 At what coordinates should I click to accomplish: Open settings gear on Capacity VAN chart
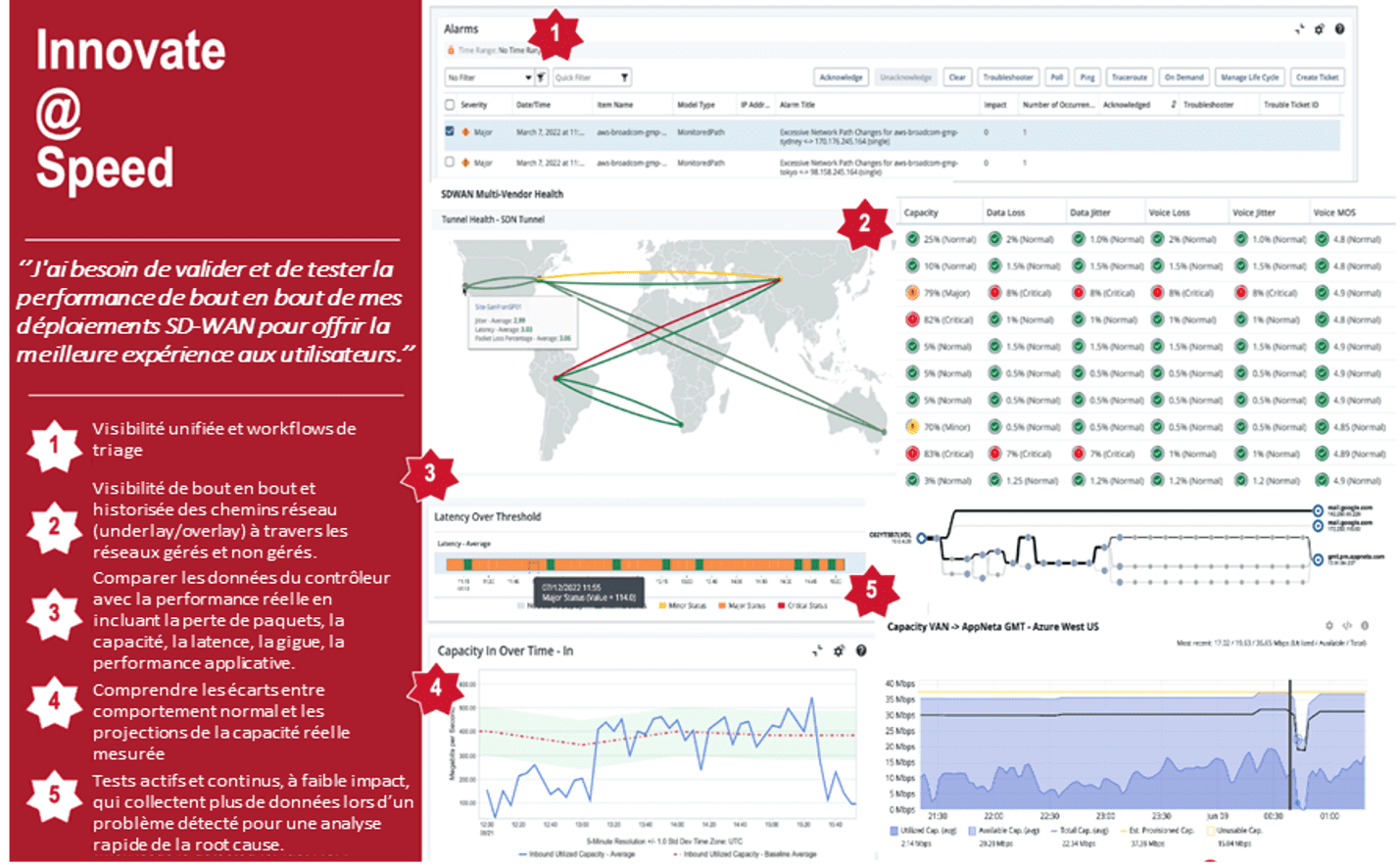click(1329, 625)
